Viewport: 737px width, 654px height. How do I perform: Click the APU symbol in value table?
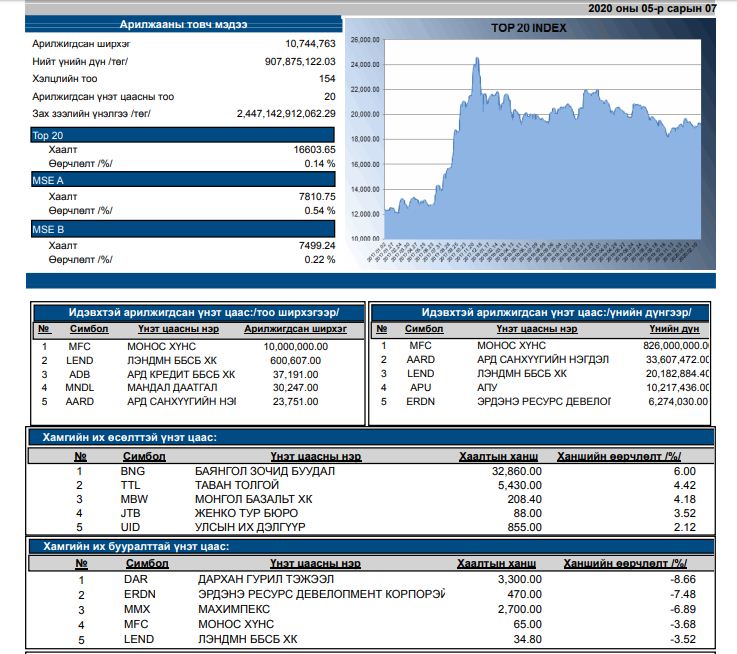point(419,388)
